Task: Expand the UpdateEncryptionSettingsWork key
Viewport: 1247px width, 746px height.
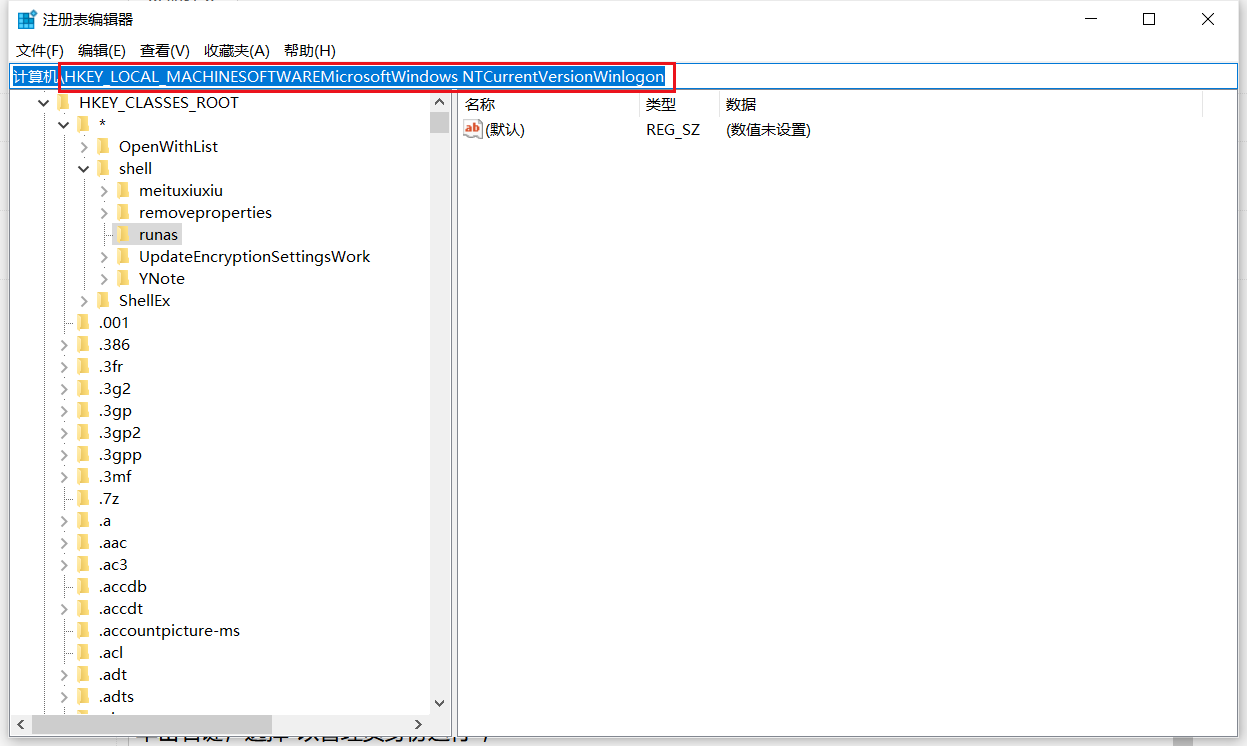Action: pos(104,256)
